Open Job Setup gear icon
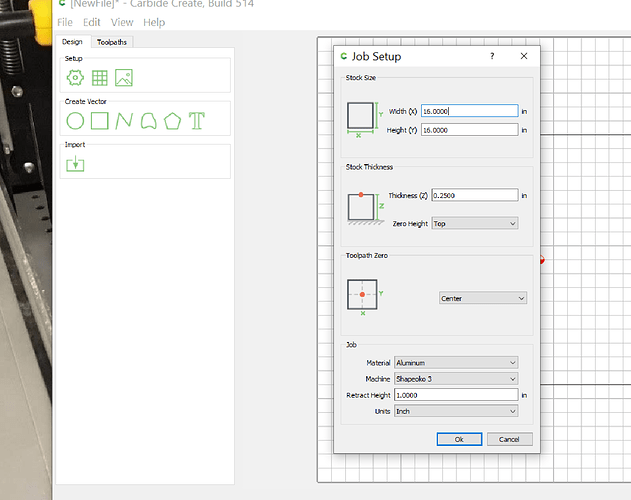Image resolution: width=631 pixels, height=500 pixels. point(75,78)
